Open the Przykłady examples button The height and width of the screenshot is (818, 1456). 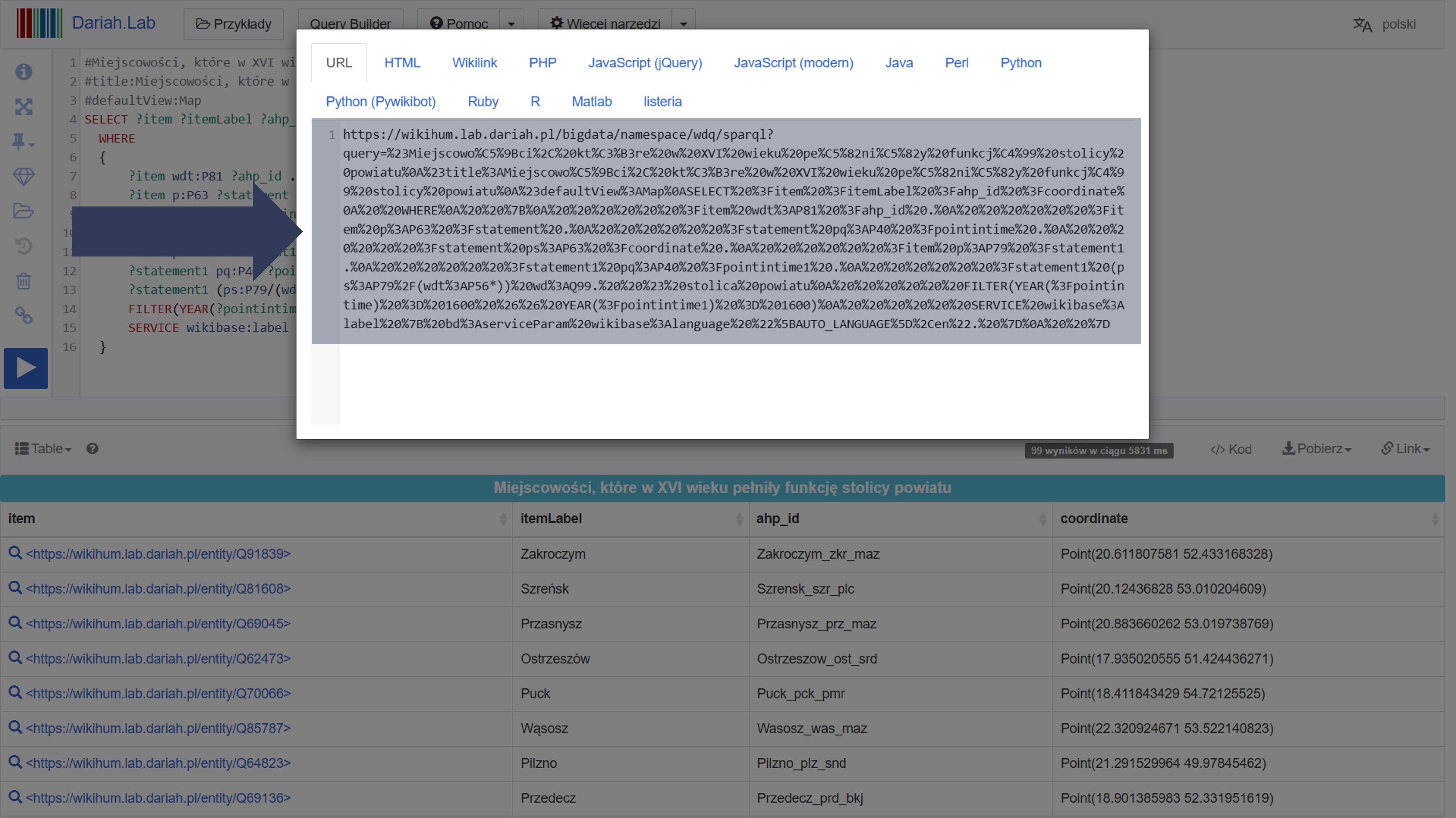233,24
